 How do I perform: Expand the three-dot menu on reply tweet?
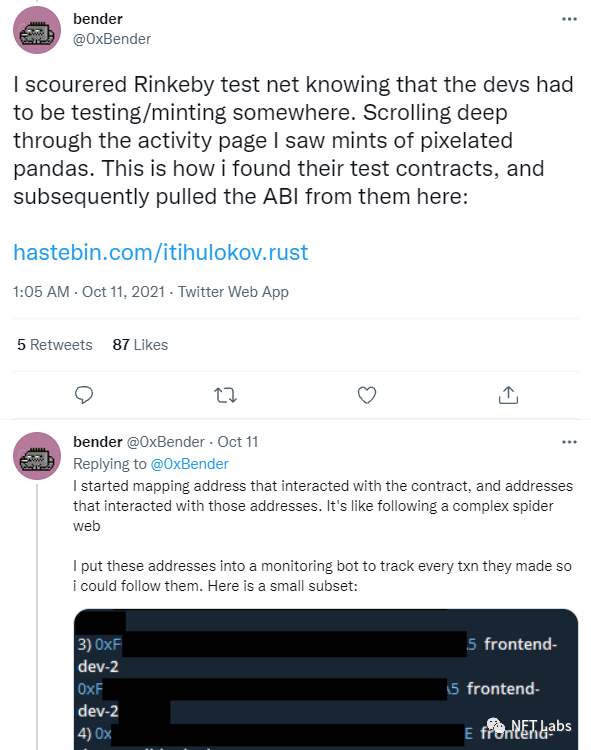[x=569, y=442]
